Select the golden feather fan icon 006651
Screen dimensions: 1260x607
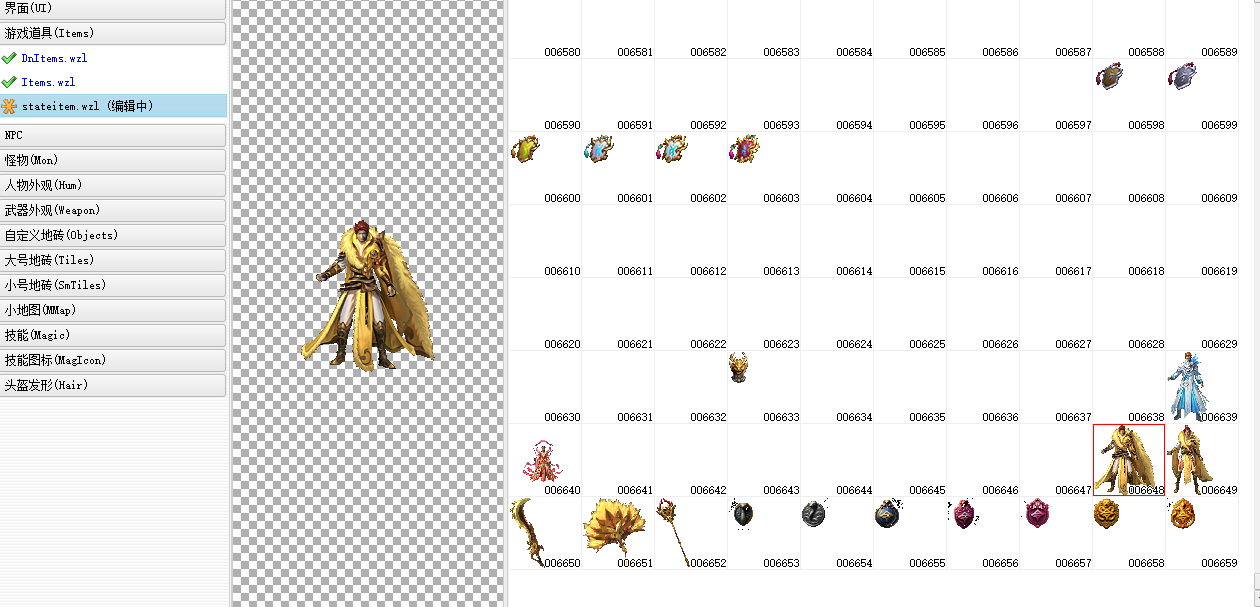click(x=606, y=529)
